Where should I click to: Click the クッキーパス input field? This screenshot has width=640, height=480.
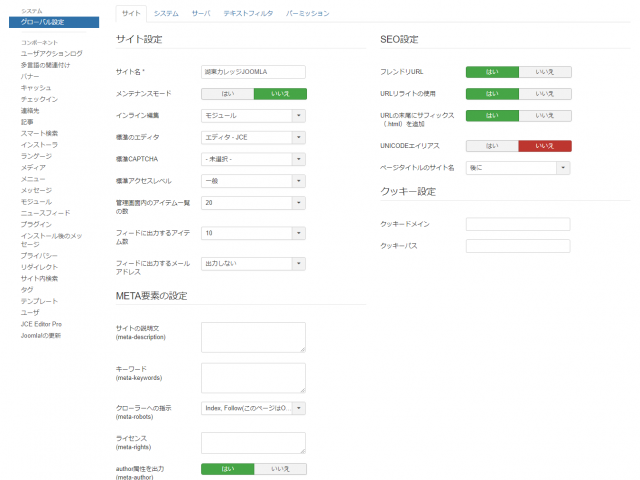click(518, 246)
